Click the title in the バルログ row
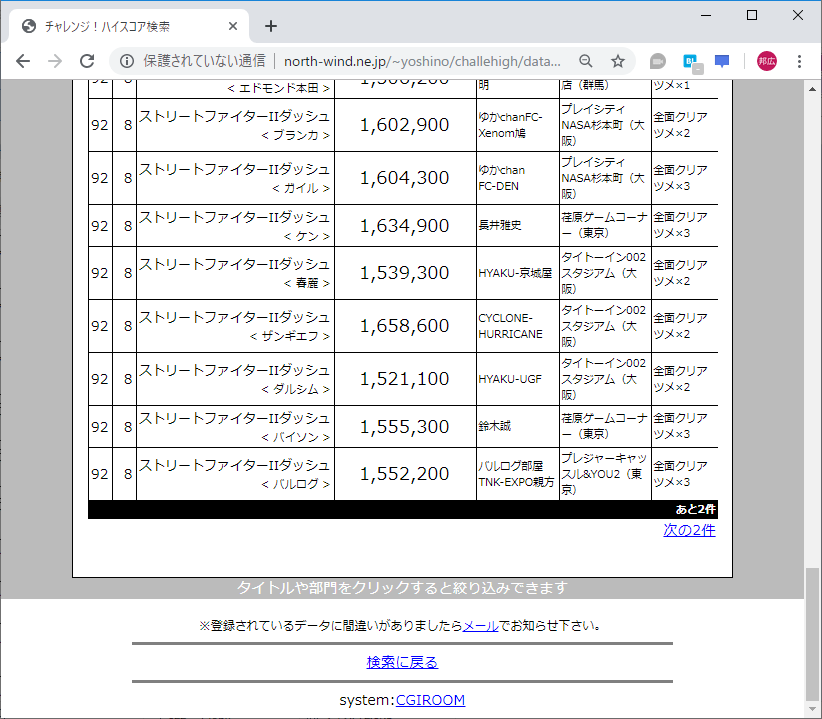 click(x=234, y=465)
